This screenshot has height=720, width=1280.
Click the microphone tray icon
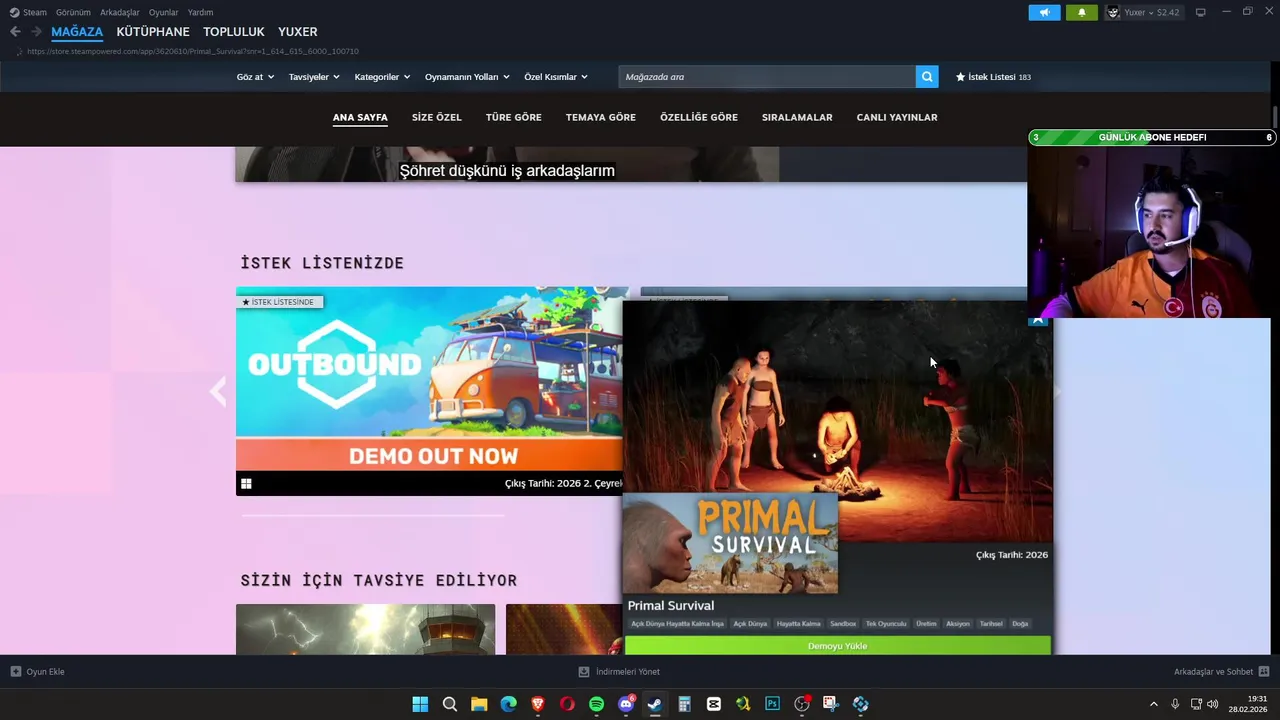tap(1175, 704)
